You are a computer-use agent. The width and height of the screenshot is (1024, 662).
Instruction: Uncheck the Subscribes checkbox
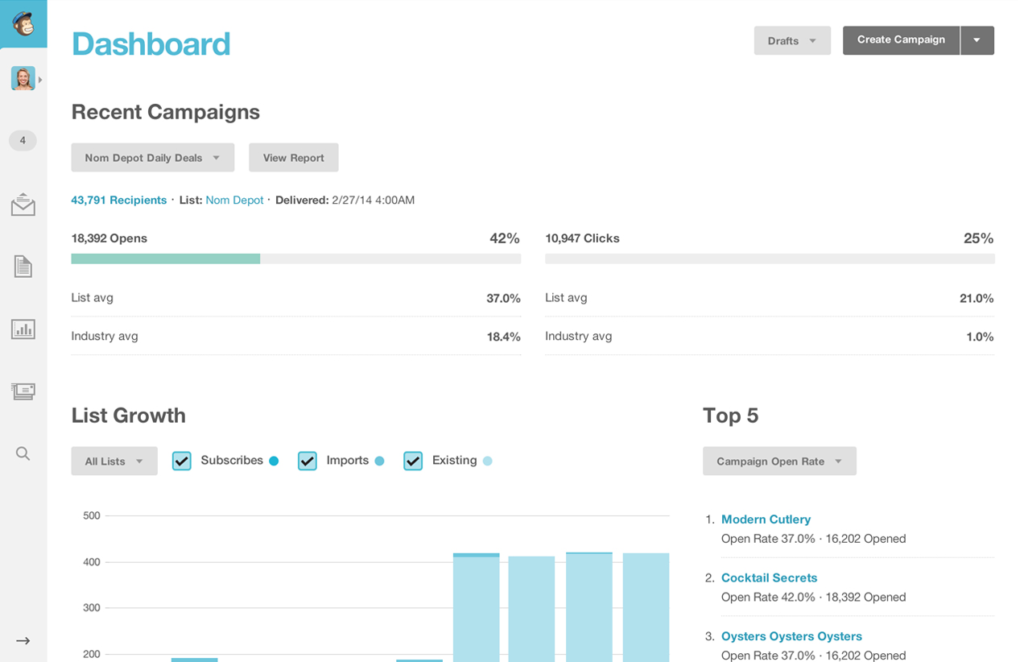pyautogui.click(x=182, y=460)
